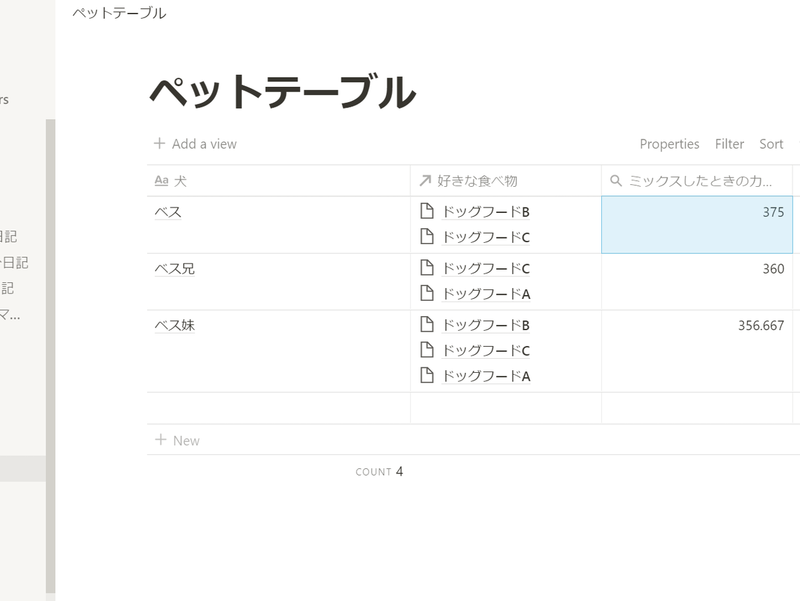The width and height of the screenshot is (800, 601).
Task: Open the Properties panel
Action: pos(669,144)
